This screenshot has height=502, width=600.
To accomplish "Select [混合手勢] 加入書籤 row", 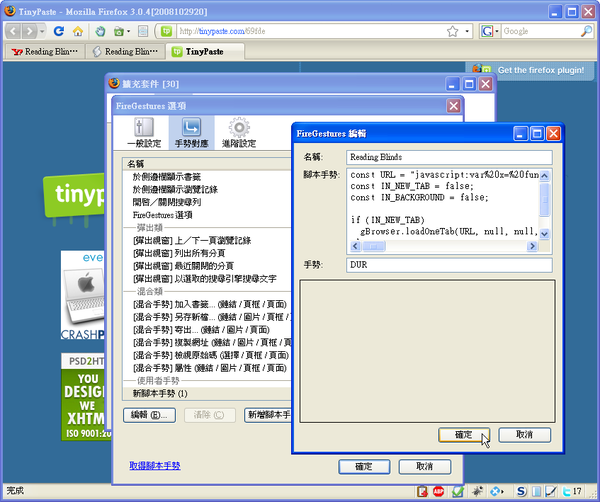I will click(207, 304).
